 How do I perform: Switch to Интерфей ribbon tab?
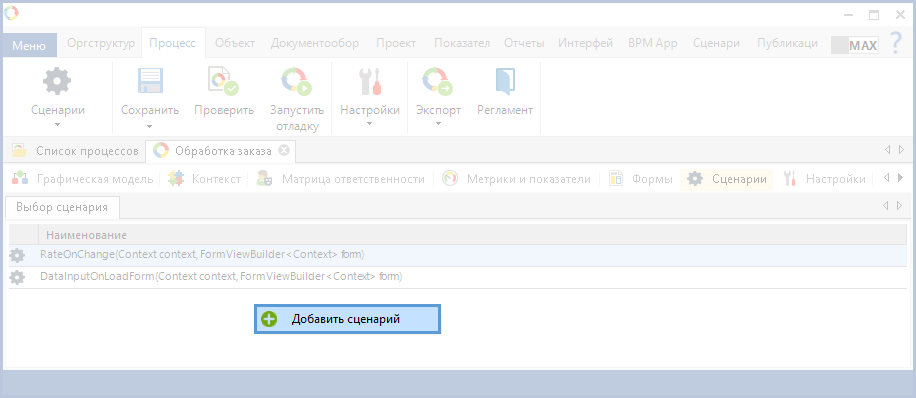coord(585,43)
